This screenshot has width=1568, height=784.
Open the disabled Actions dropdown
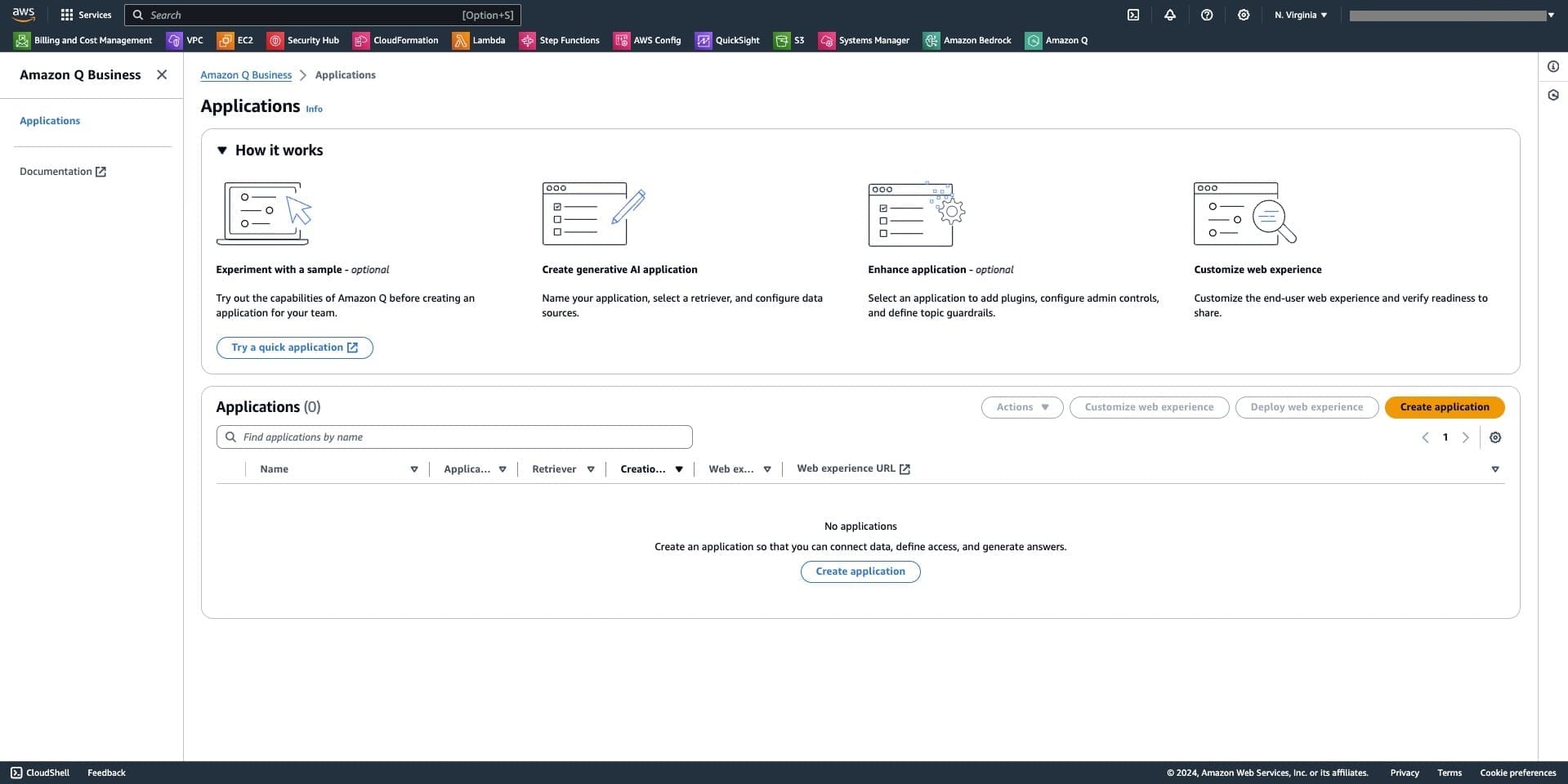coord(1021,407)
